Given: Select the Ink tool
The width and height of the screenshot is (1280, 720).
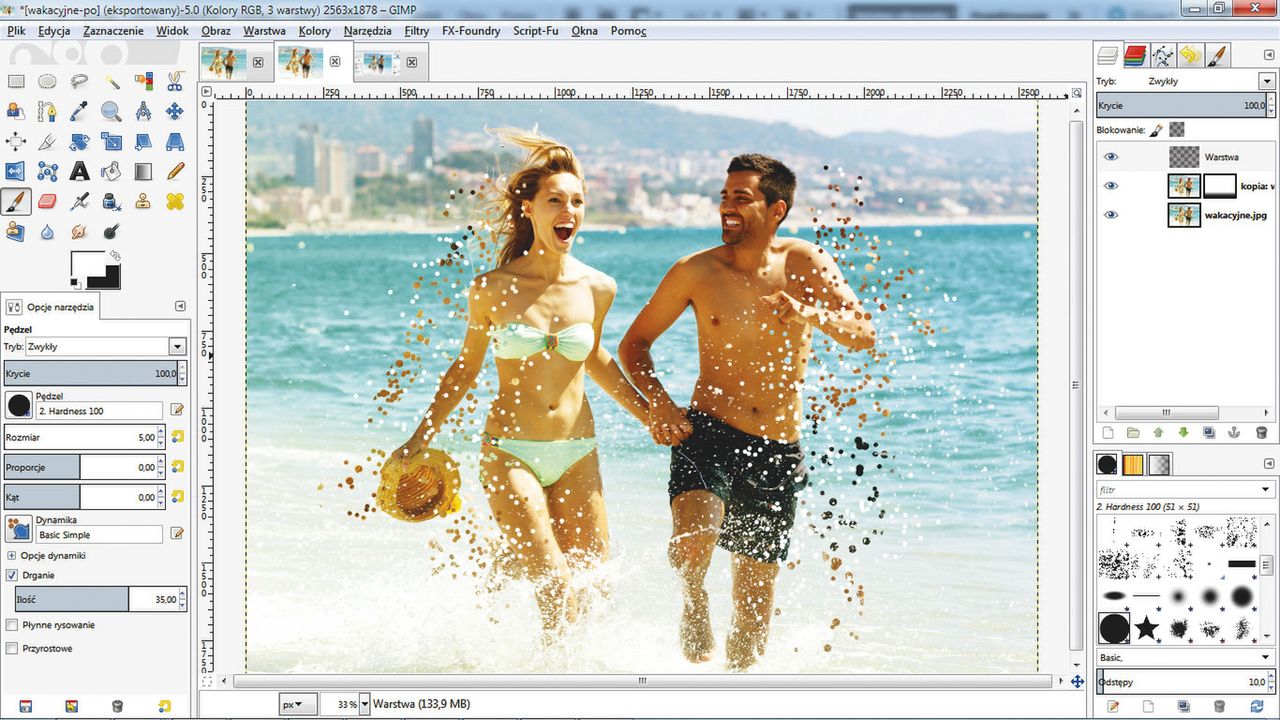Looking at the screenshot, I should tap(112, 201).
